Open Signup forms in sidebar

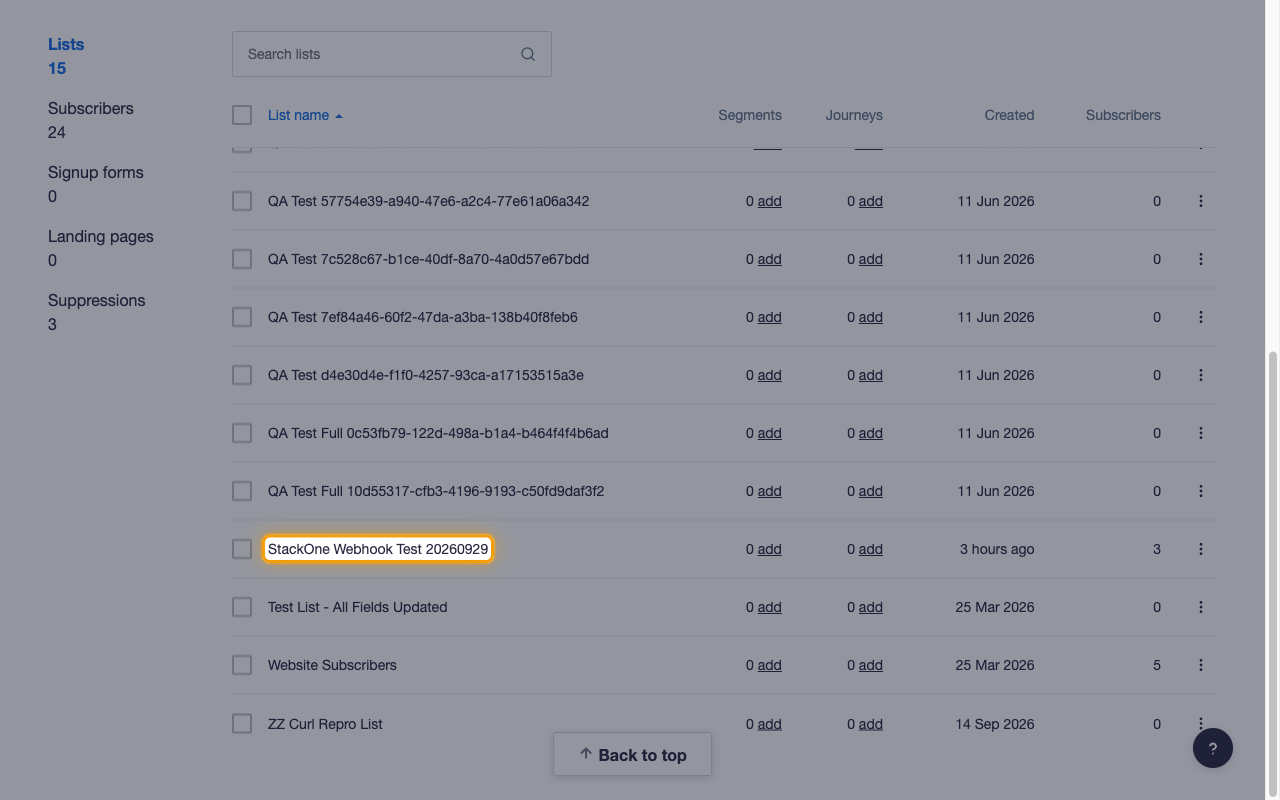(95, 184)
